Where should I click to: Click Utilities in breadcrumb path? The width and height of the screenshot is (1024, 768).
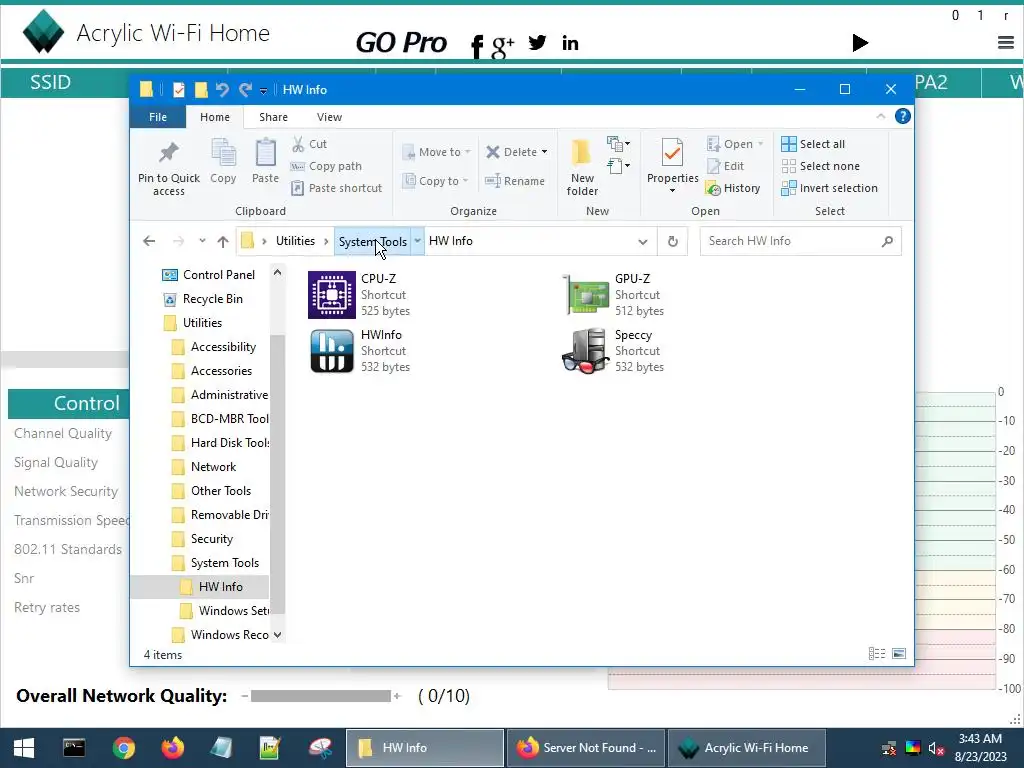click(295, 241)
